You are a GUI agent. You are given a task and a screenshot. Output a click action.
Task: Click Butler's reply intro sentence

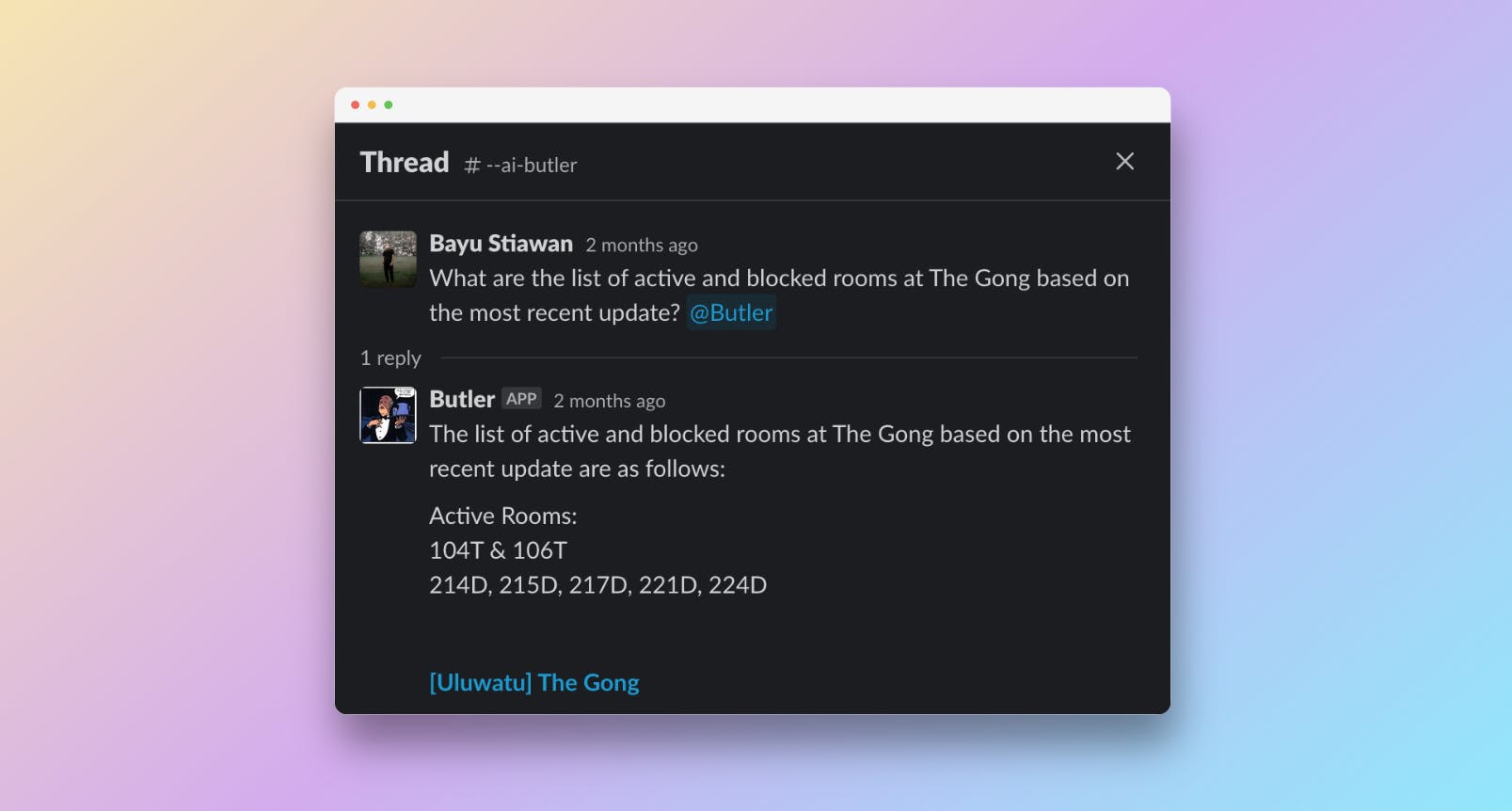point(780,452)
